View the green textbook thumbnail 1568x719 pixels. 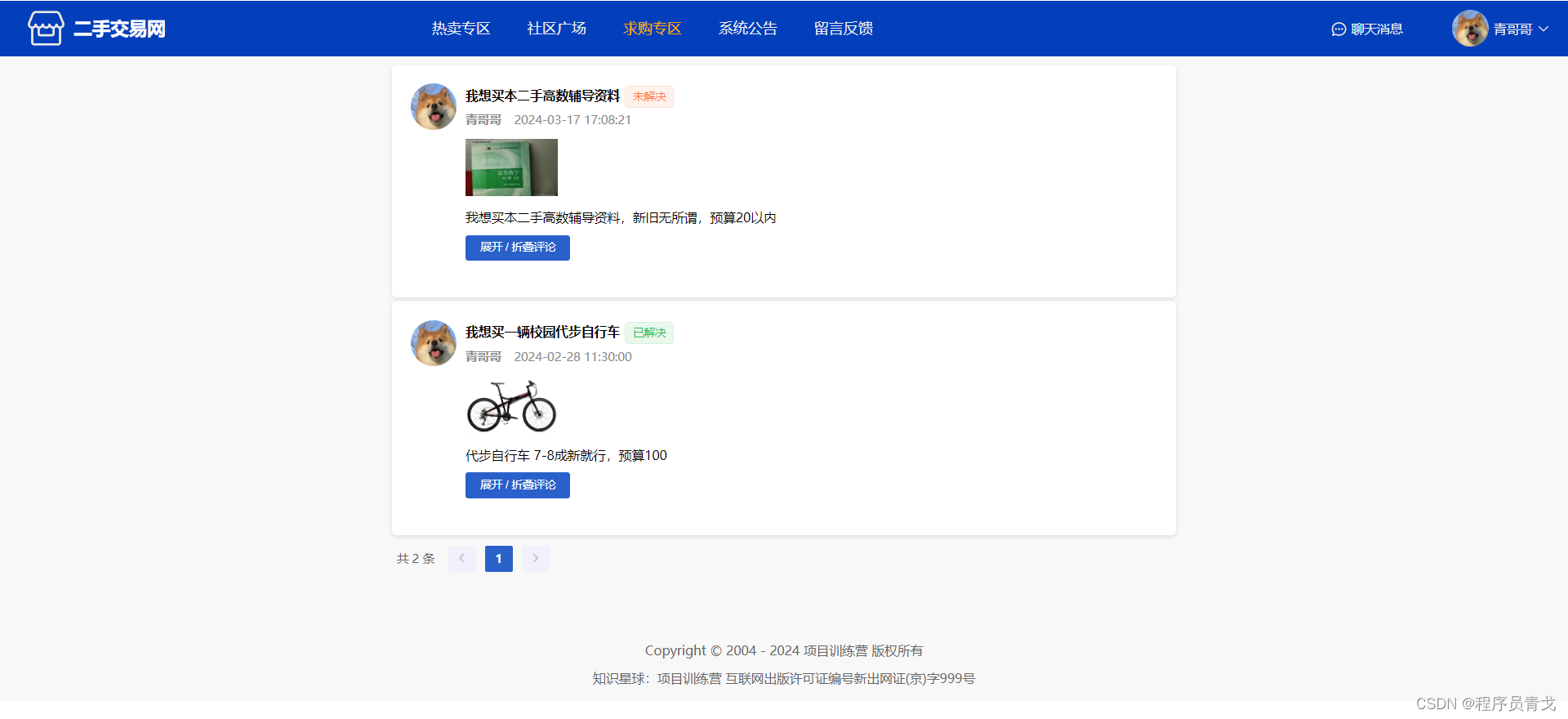pos(511,167)
